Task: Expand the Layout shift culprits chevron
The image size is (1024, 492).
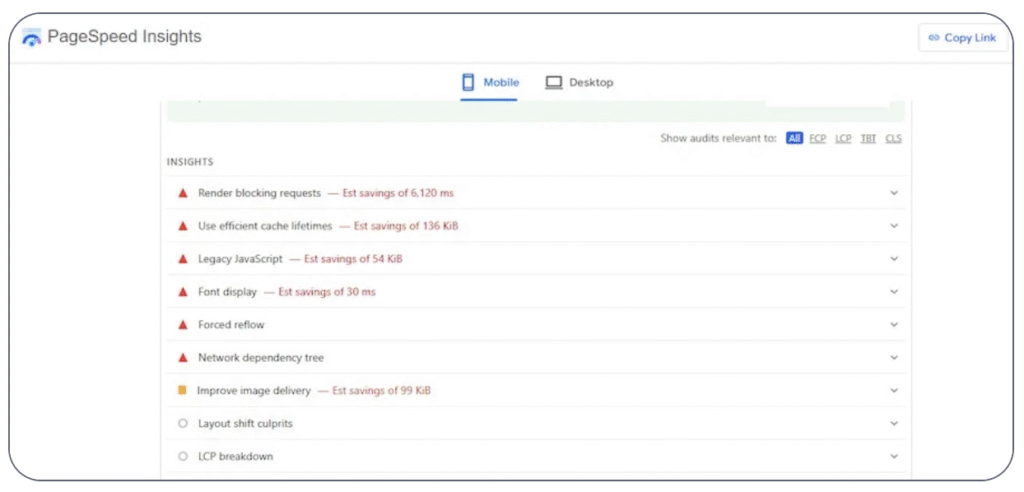Action: coord(894,423)
